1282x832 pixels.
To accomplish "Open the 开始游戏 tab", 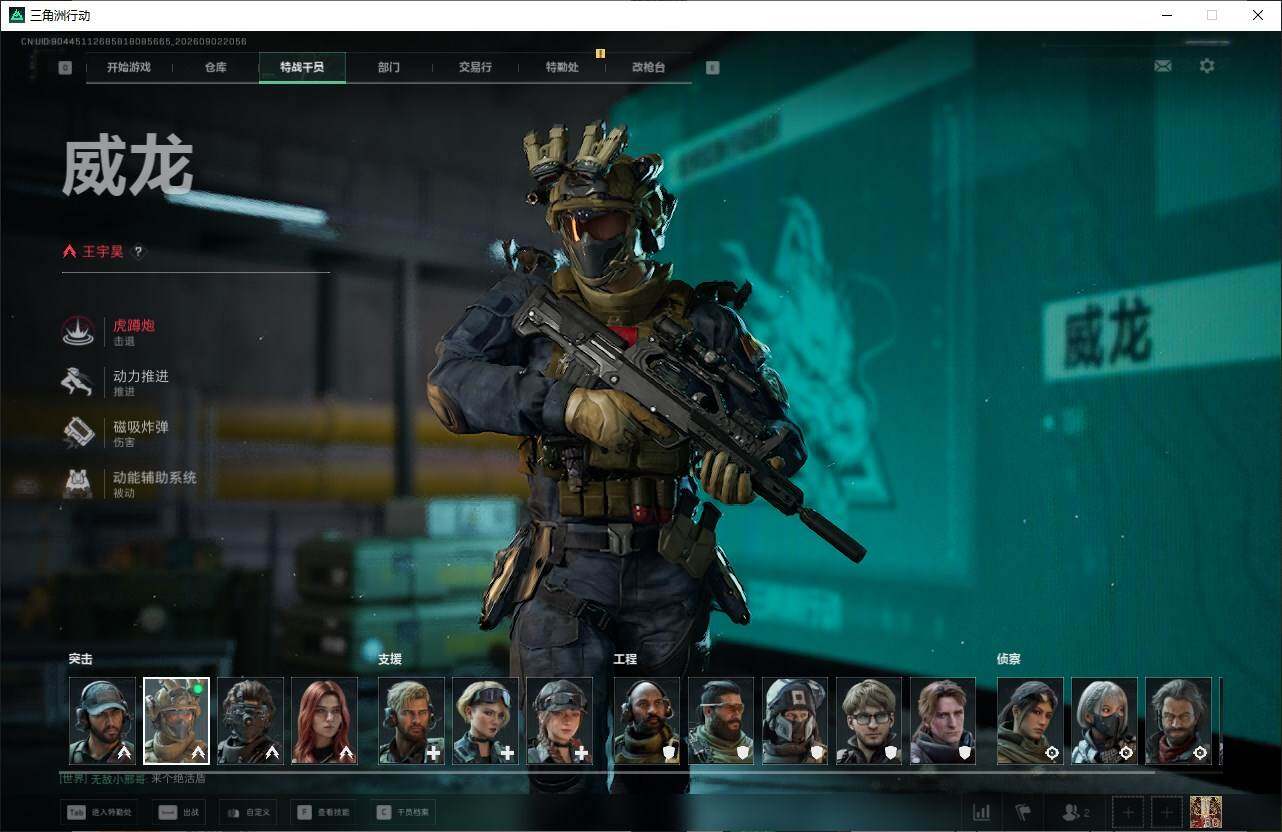I will click(x=129, y=67).
